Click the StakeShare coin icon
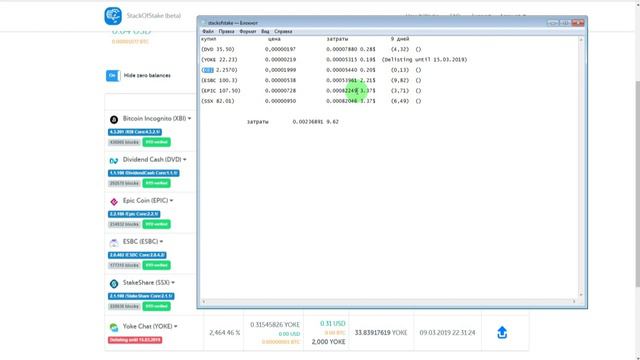The height and width of the screenshot is (360, 640). (114, 283)
